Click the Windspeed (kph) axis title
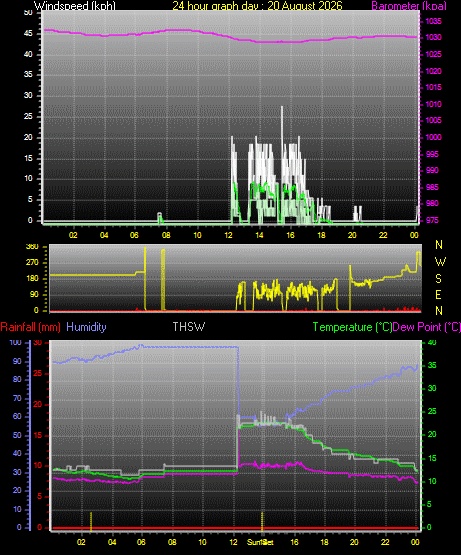This screenshot has height=555, width=461. [75, 6]
